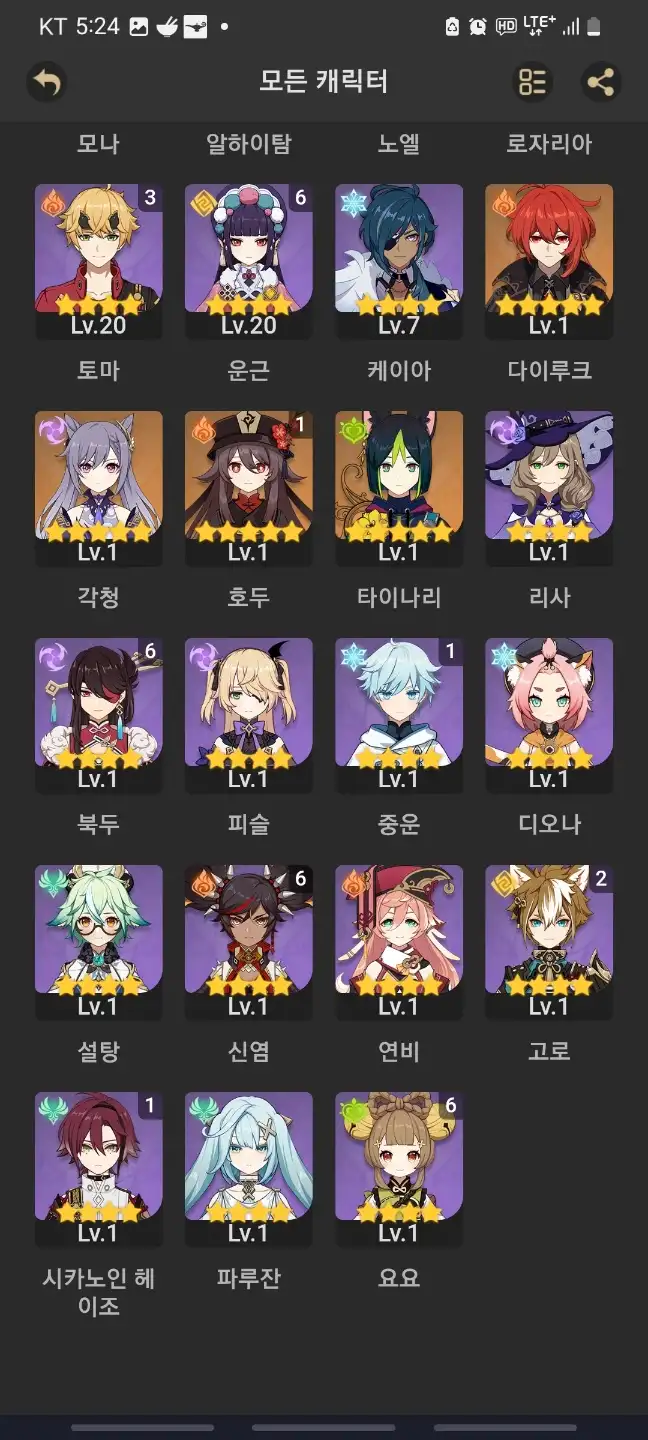Viewport: 648px width, 1440px height.
Task: Select 고로 character portrait
Action: click(548, 943)
